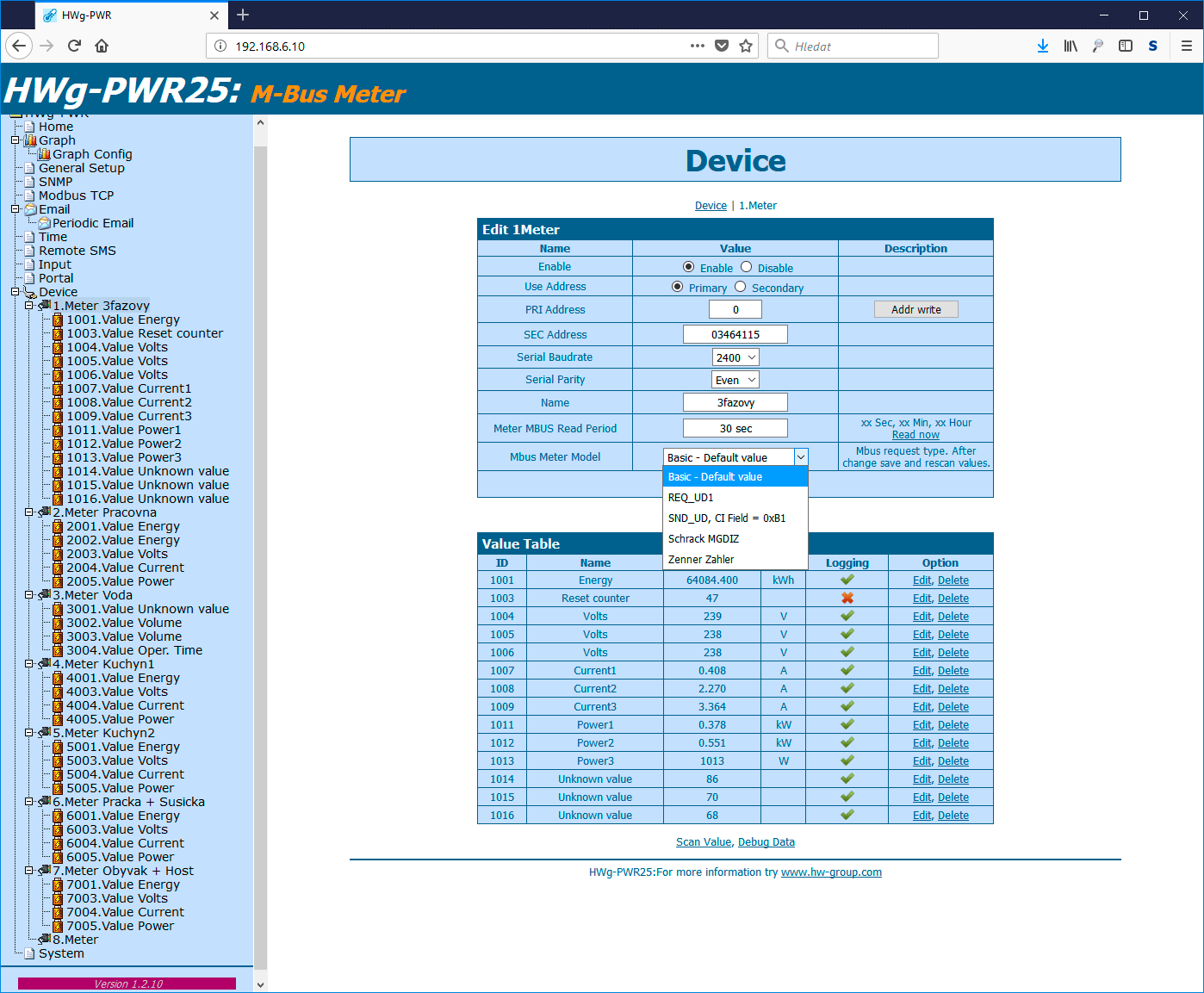Open Firefox hamburger menu

[x=1187, y=46]
